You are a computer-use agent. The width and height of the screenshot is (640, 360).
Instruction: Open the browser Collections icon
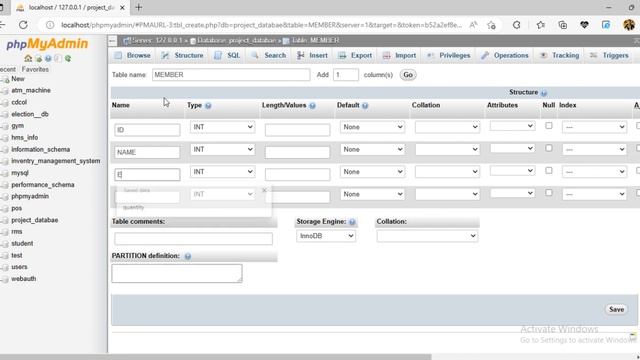pyautogui.click(x=562, y=25)
